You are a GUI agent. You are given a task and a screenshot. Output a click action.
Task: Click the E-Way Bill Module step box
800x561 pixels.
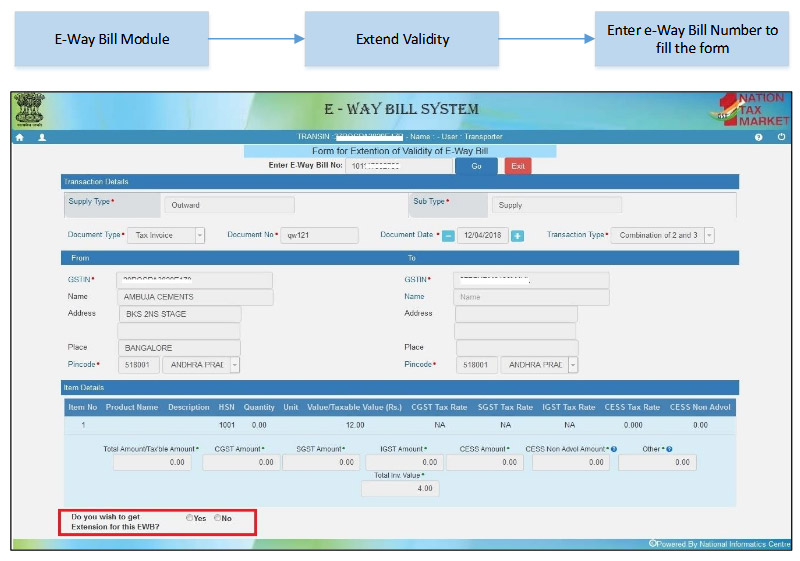point(111,40)
